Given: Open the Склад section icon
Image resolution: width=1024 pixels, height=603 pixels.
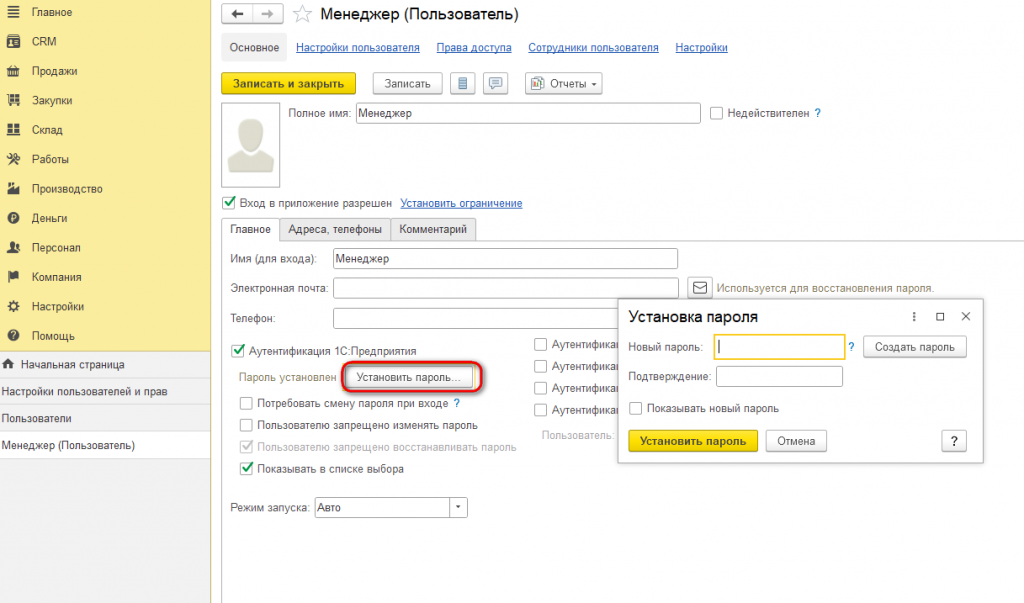Looking at the screenshot, I should click(x=13, y=129).
